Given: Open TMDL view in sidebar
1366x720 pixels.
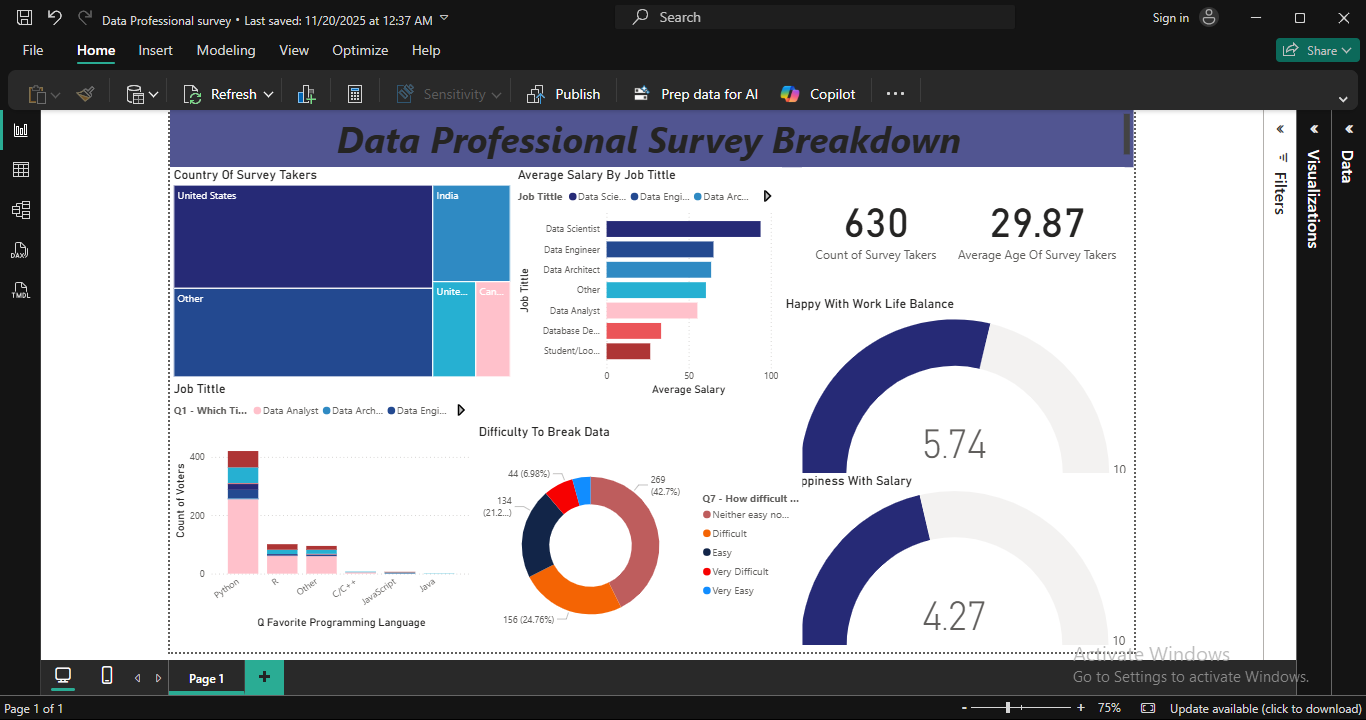Looking at the screenshot, I should pyautogui.click(x=21, y=291).
